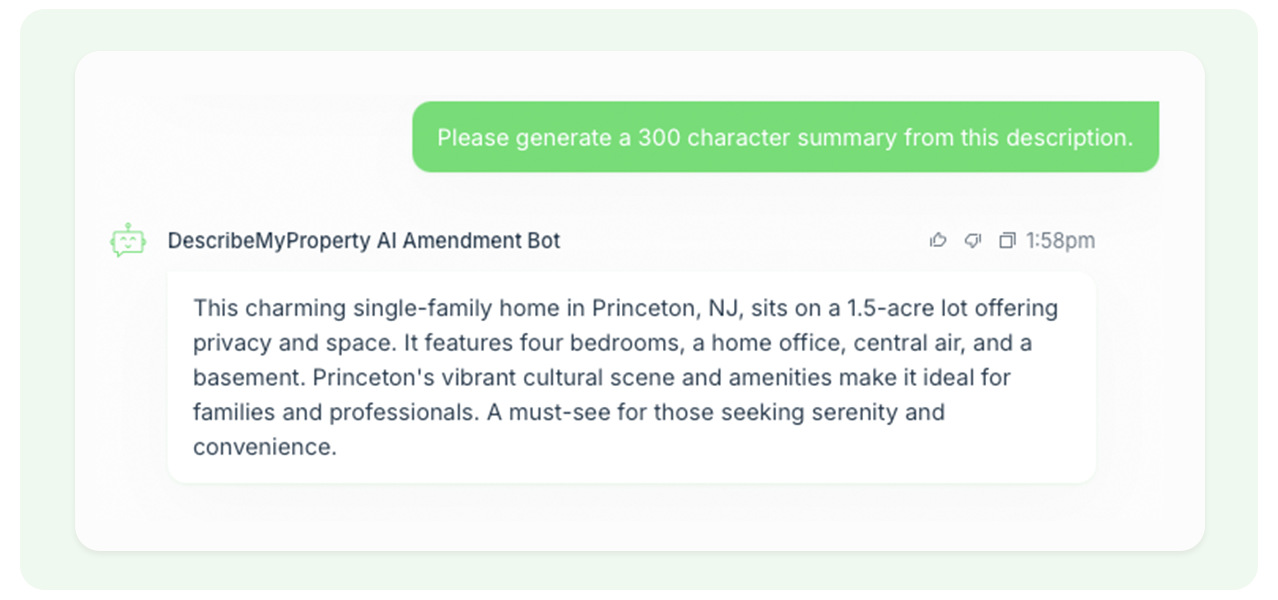Click the thumbs up icon
Image resolution: width=1278 pixels, height=600 pixels.
(x=938, y=240)
